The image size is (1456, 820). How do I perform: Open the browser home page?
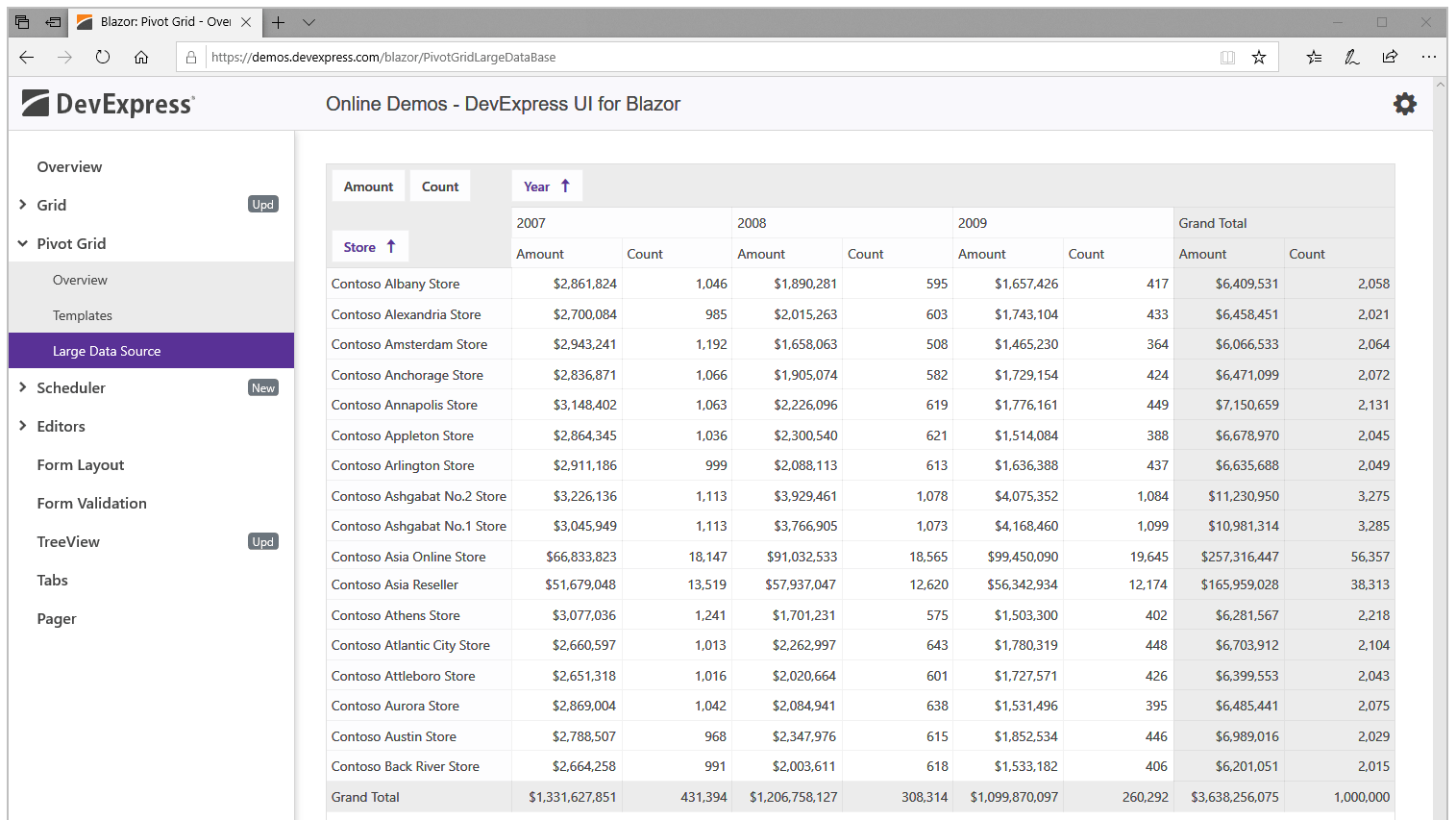141,57
